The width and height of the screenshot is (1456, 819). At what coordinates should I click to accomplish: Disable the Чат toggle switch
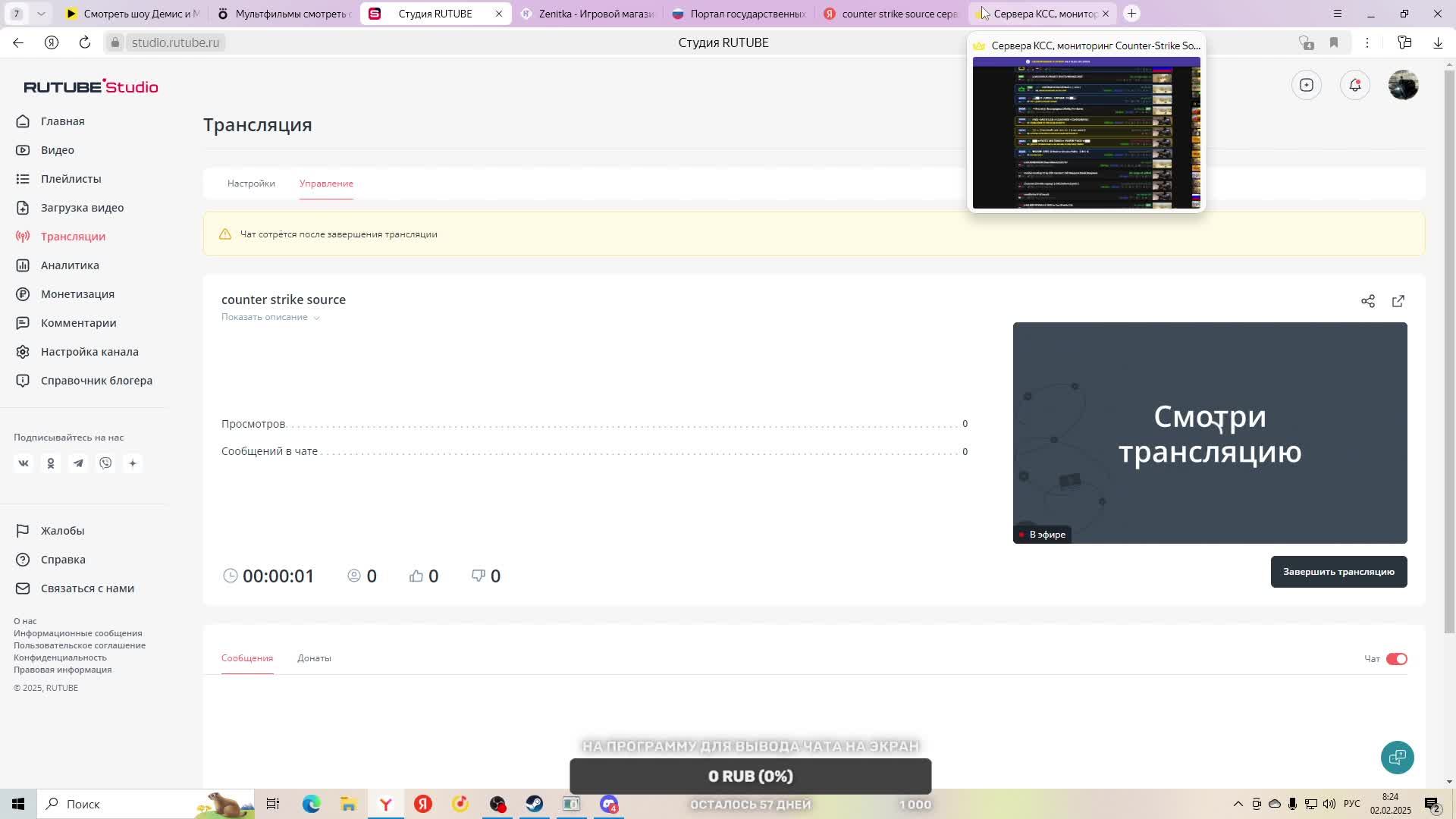1396,659
